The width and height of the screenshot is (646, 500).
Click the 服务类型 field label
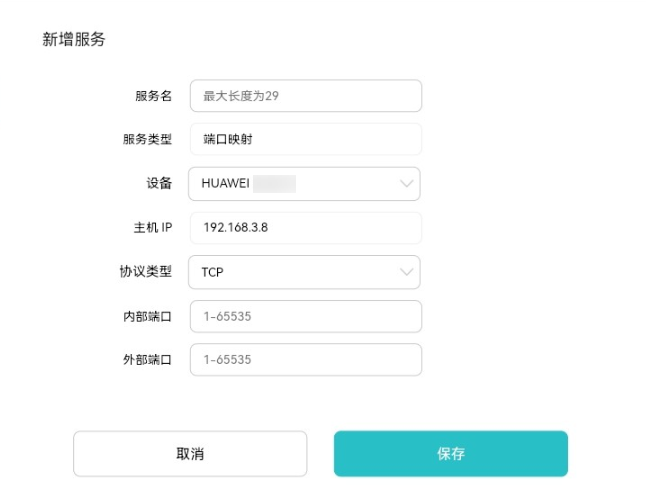146,140
